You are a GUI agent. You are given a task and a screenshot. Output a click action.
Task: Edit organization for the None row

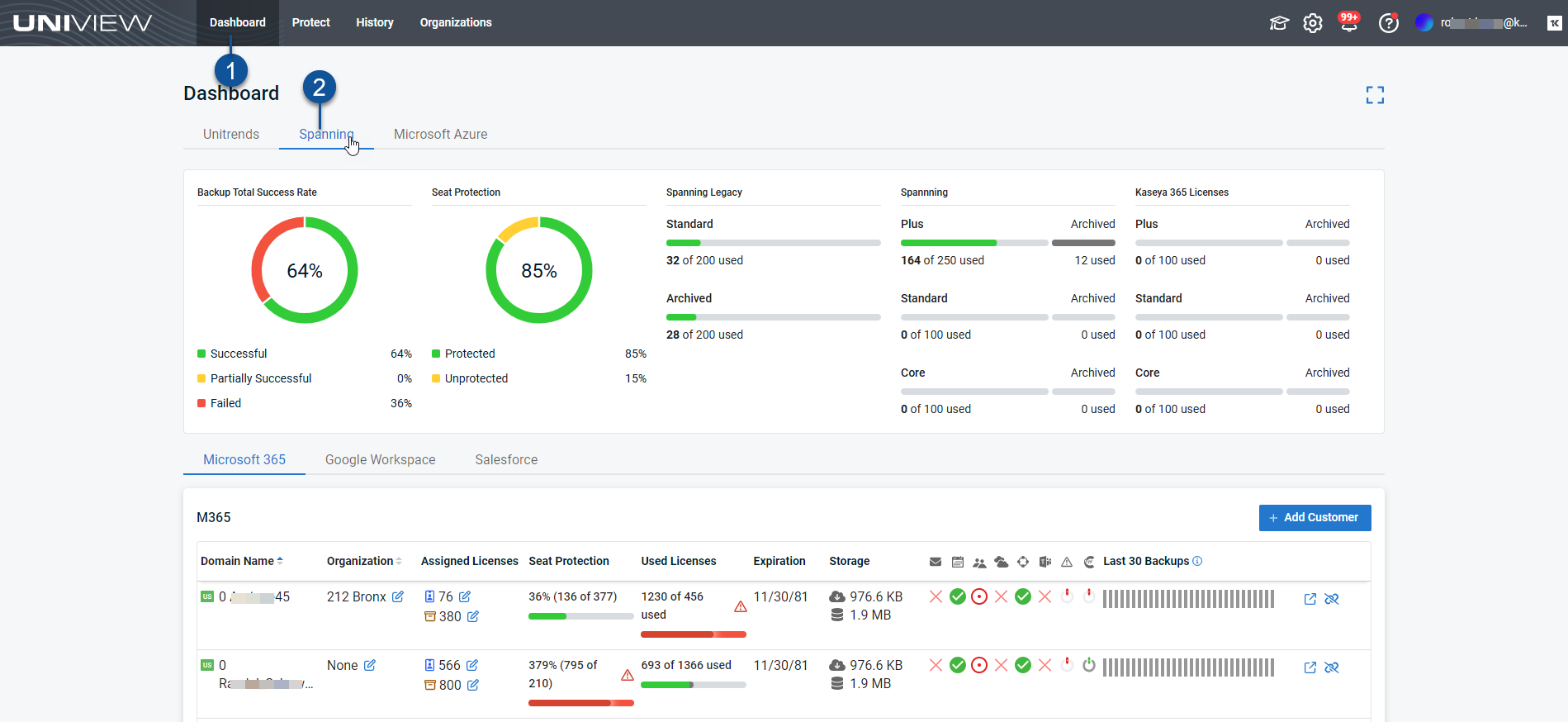(370, 665)
